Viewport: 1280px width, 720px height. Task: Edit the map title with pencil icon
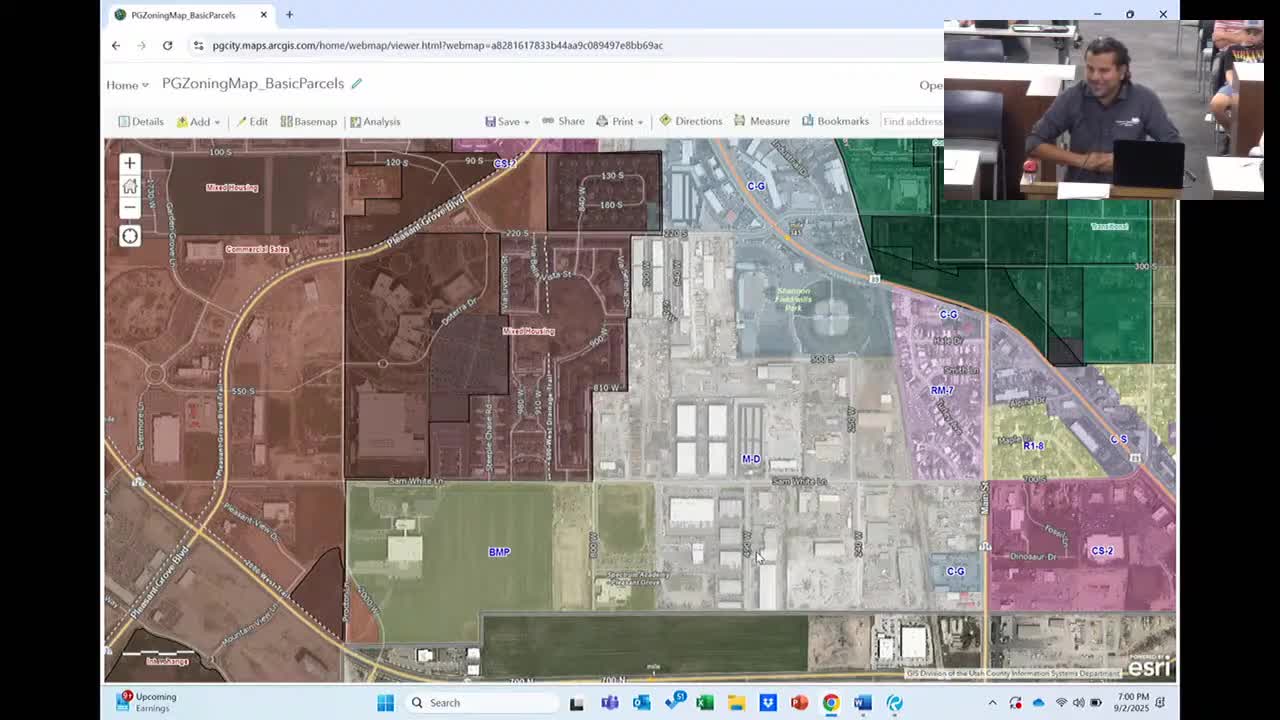356,84
